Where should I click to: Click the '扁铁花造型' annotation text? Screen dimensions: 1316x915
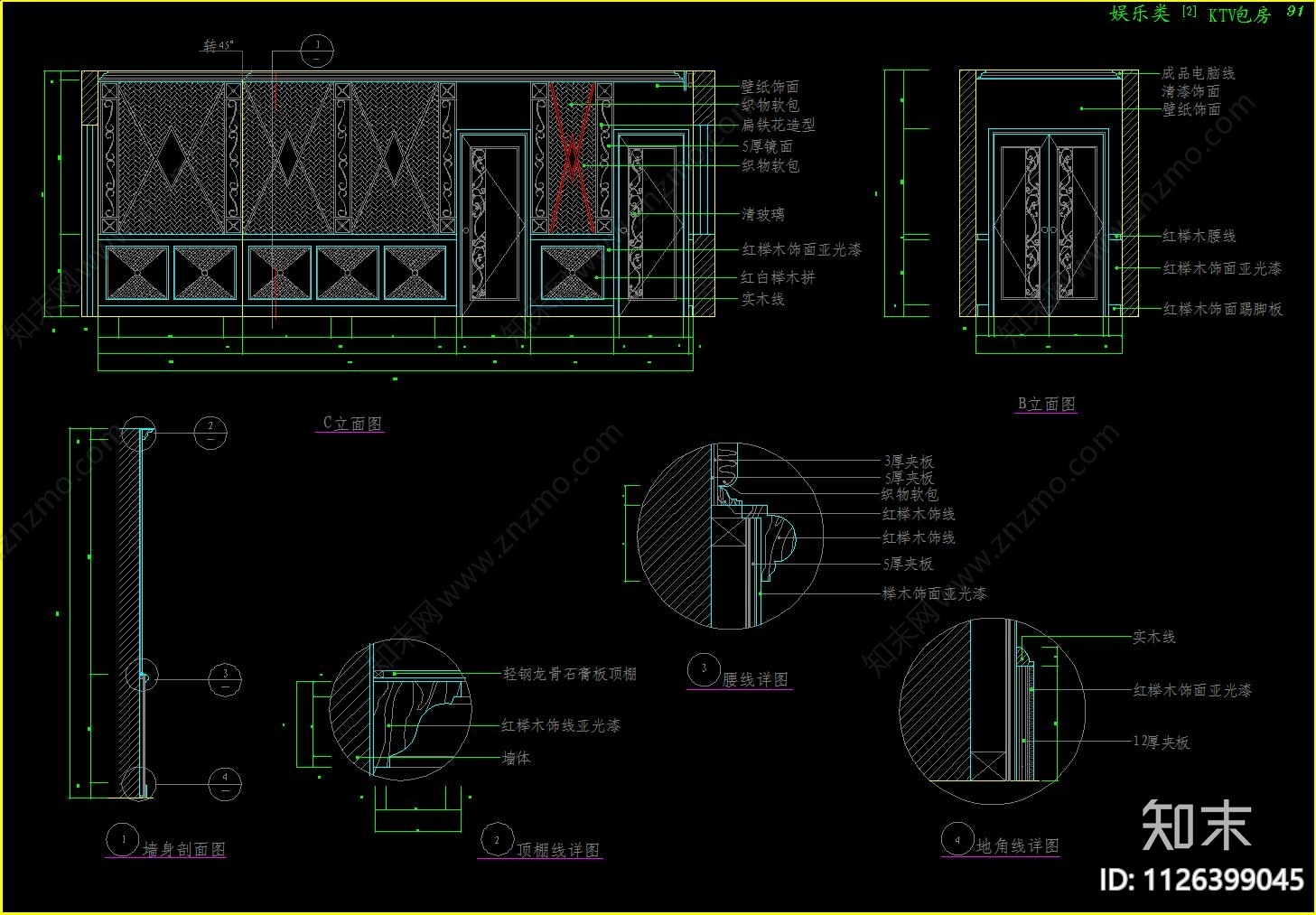[778, 126]
